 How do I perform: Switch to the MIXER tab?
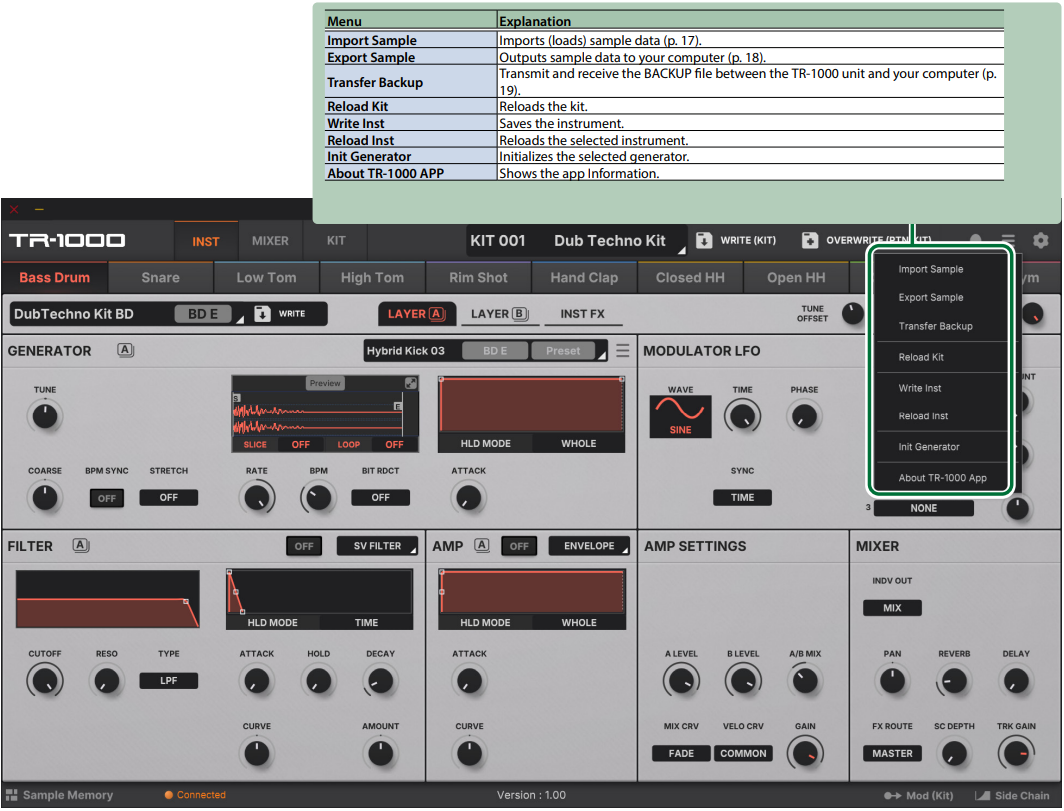click(270, 241)
